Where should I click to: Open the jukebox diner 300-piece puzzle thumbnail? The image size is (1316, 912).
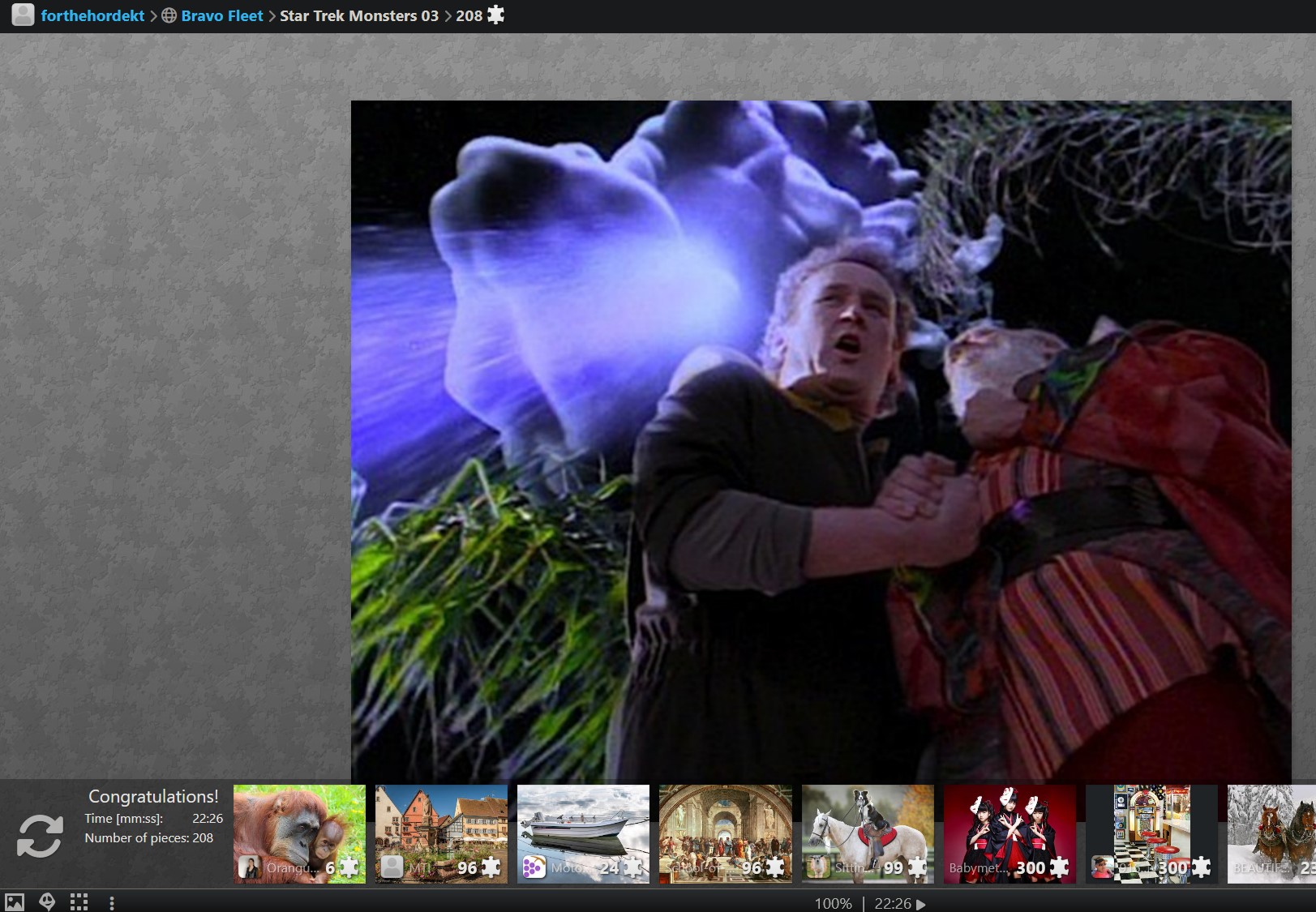[x=1151, y=833]
